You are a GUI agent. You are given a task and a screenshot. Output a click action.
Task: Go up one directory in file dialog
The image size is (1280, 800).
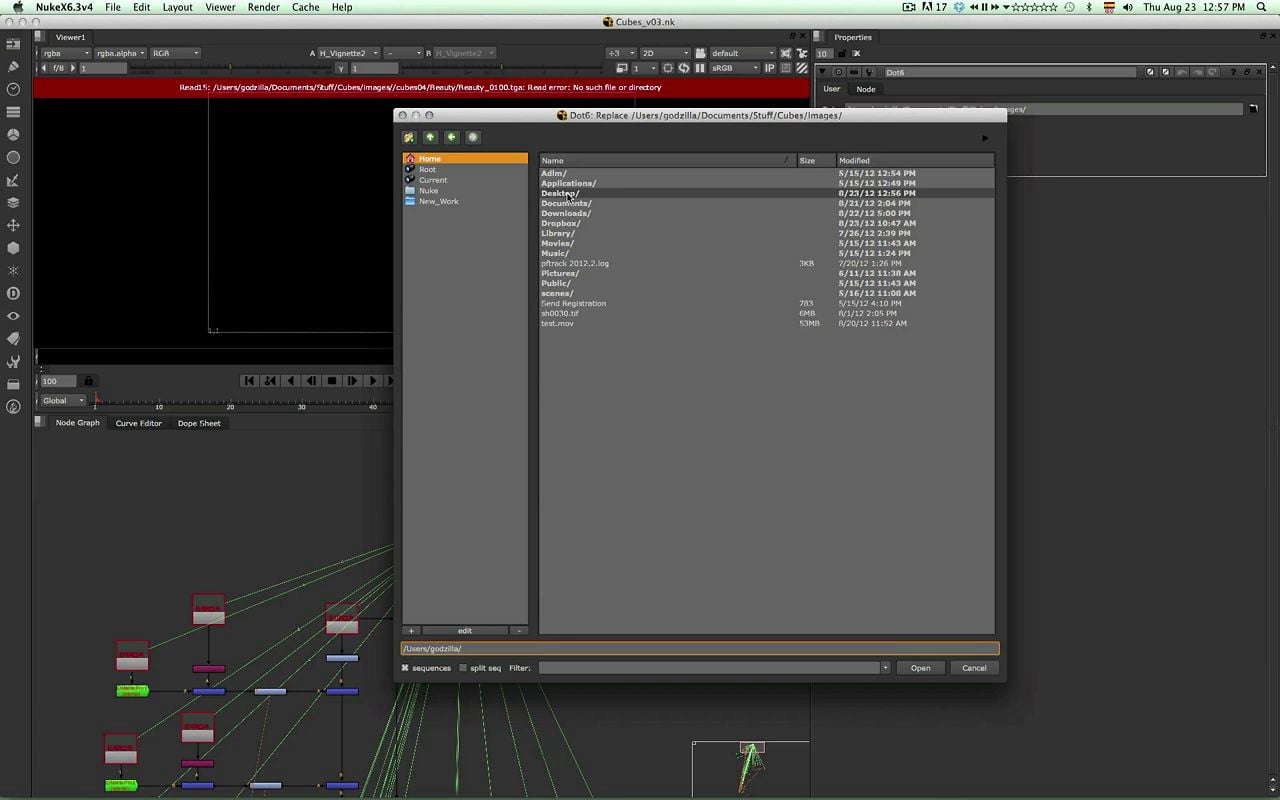tap(430, 137)
